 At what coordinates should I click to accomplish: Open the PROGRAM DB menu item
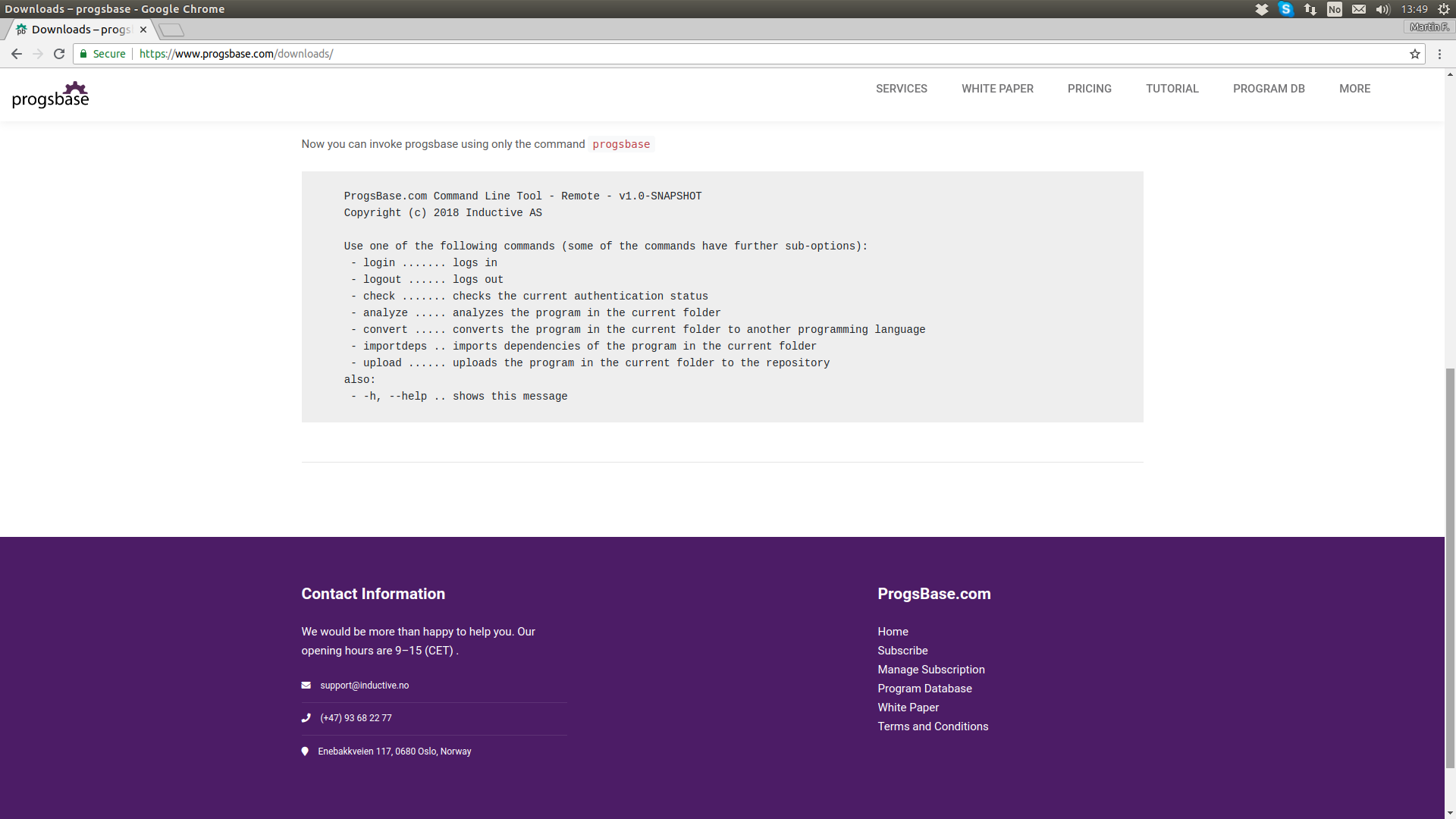(x=1269, y=89)
